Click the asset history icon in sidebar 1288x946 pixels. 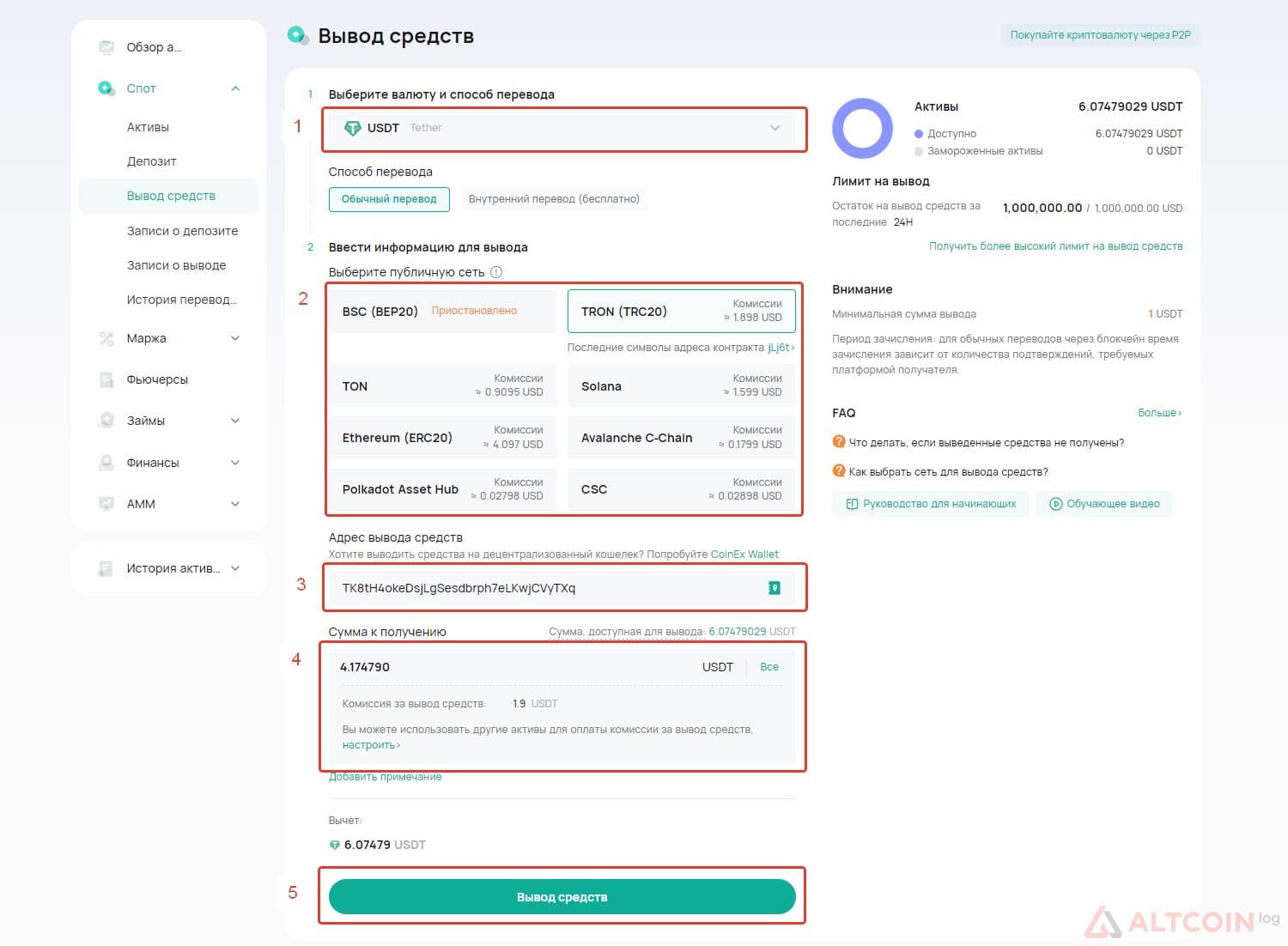tap(106, 568)
